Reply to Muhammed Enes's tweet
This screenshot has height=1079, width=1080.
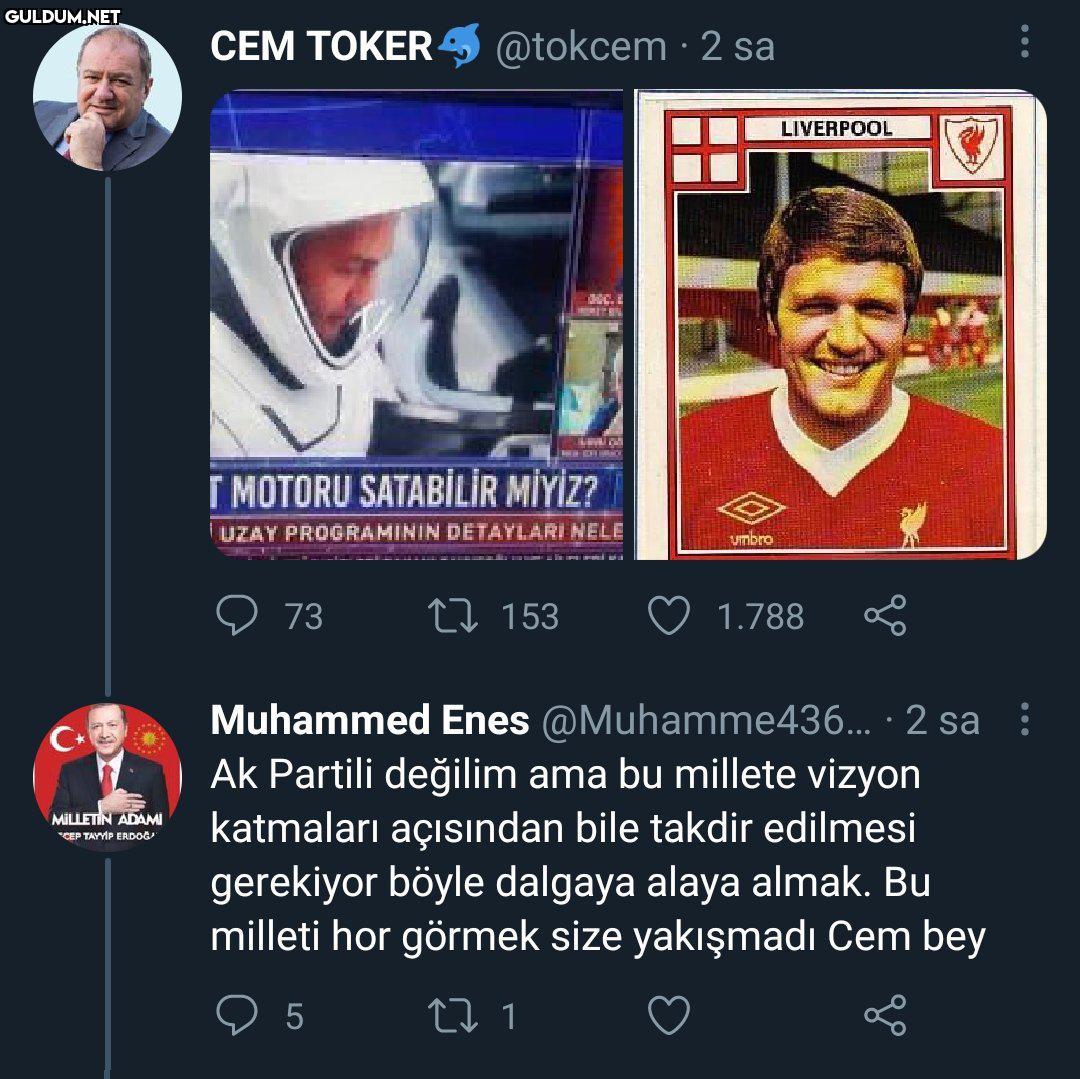pos(236,1014)
